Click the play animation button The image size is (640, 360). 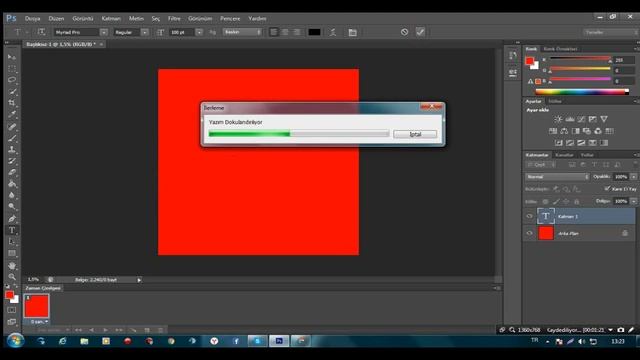(x=105, y=330)
